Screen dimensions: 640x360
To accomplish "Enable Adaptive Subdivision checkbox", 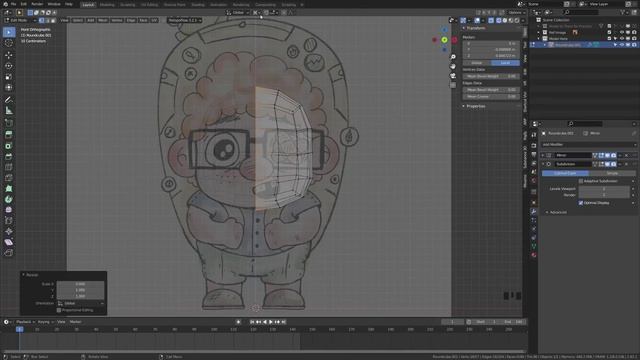I will pos(581,181).
